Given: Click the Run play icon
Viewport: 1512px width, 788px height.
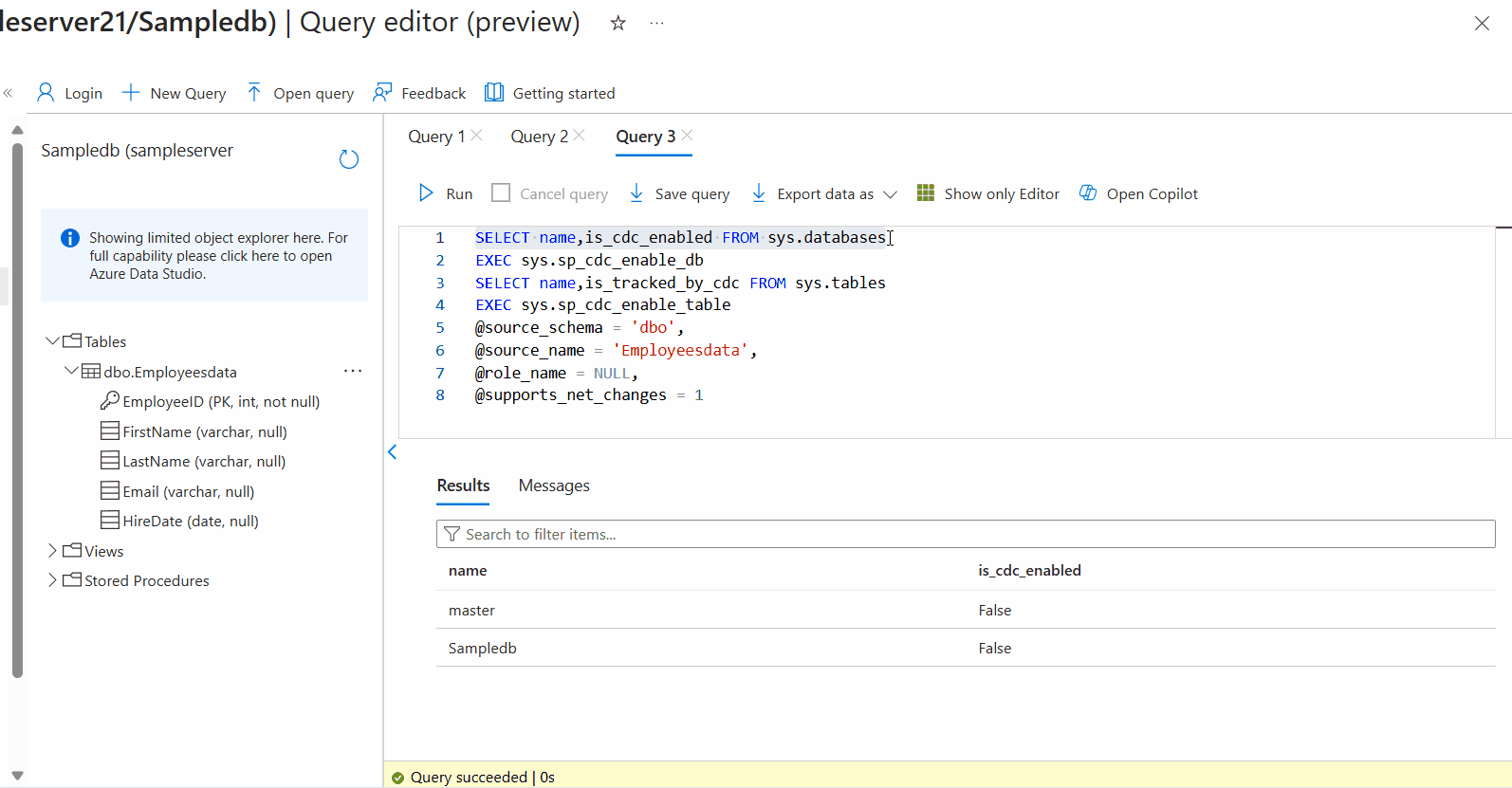Looking at the screenshot, I should tap(426, 193).
